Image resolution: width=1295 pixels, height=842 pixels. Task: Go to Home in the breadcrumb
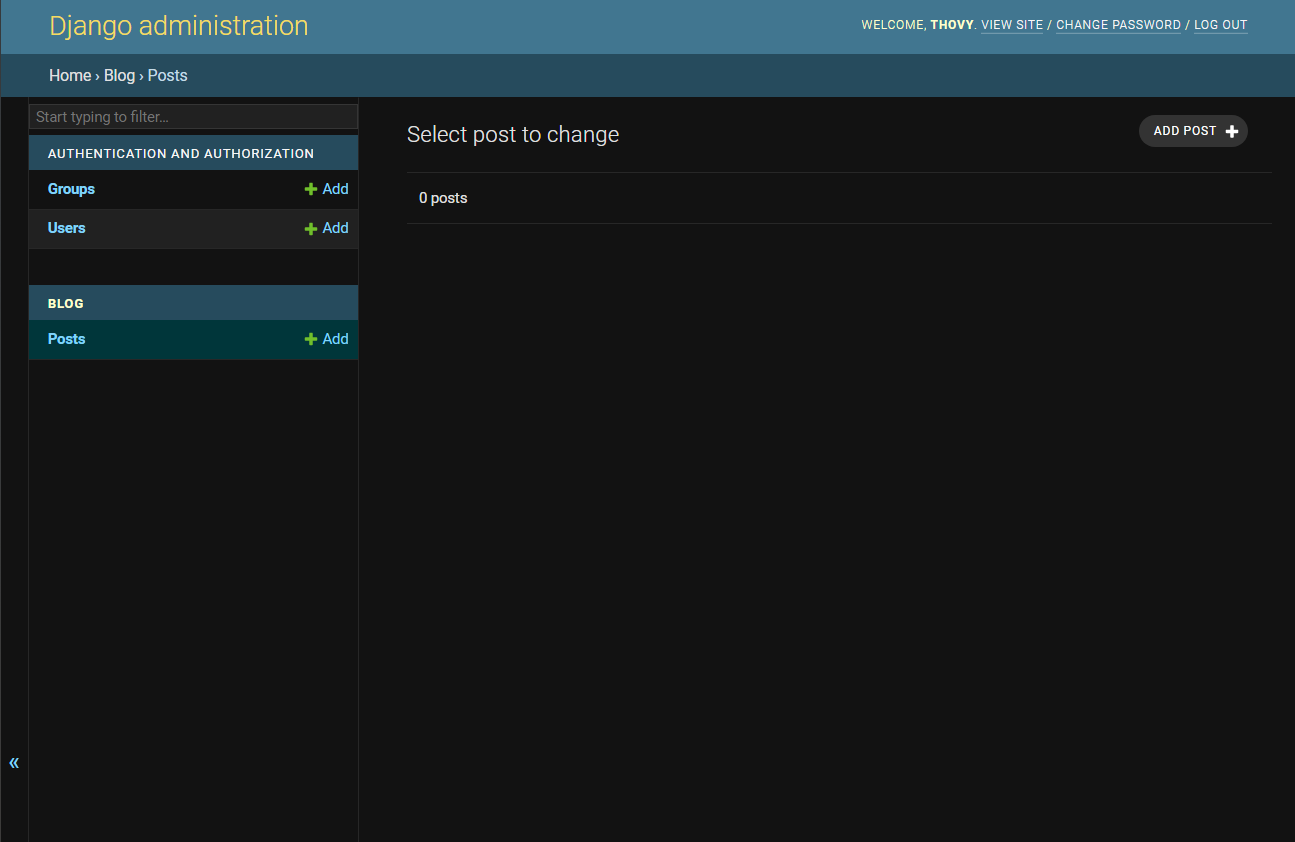point(70,76)
